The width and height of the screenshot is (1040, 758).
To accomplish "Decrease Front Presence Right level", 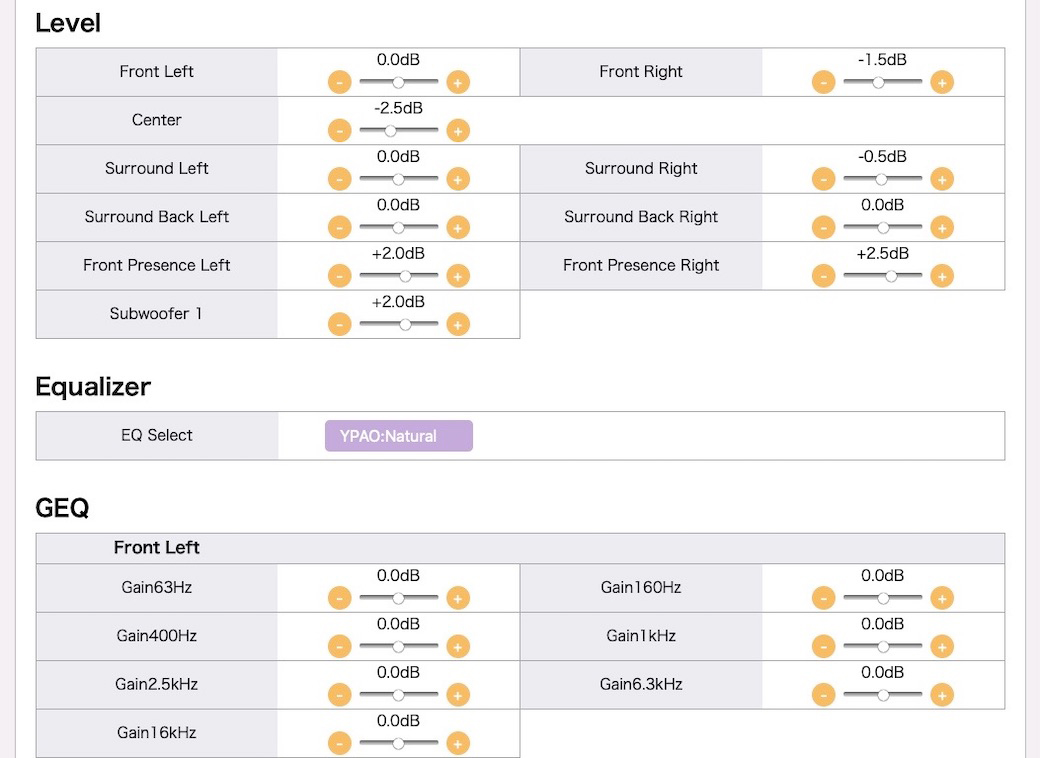I will click(x=823, y=276).
